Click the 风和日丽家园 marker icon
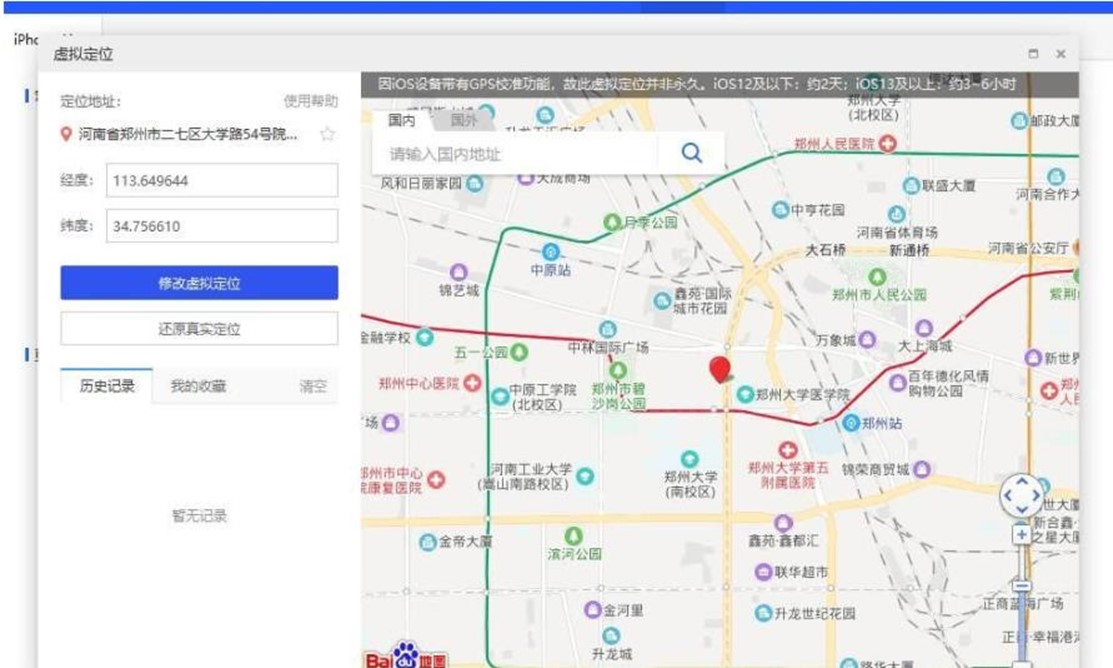The height and width of the screenshot is (668, 1113). click(x=474, y=184)
